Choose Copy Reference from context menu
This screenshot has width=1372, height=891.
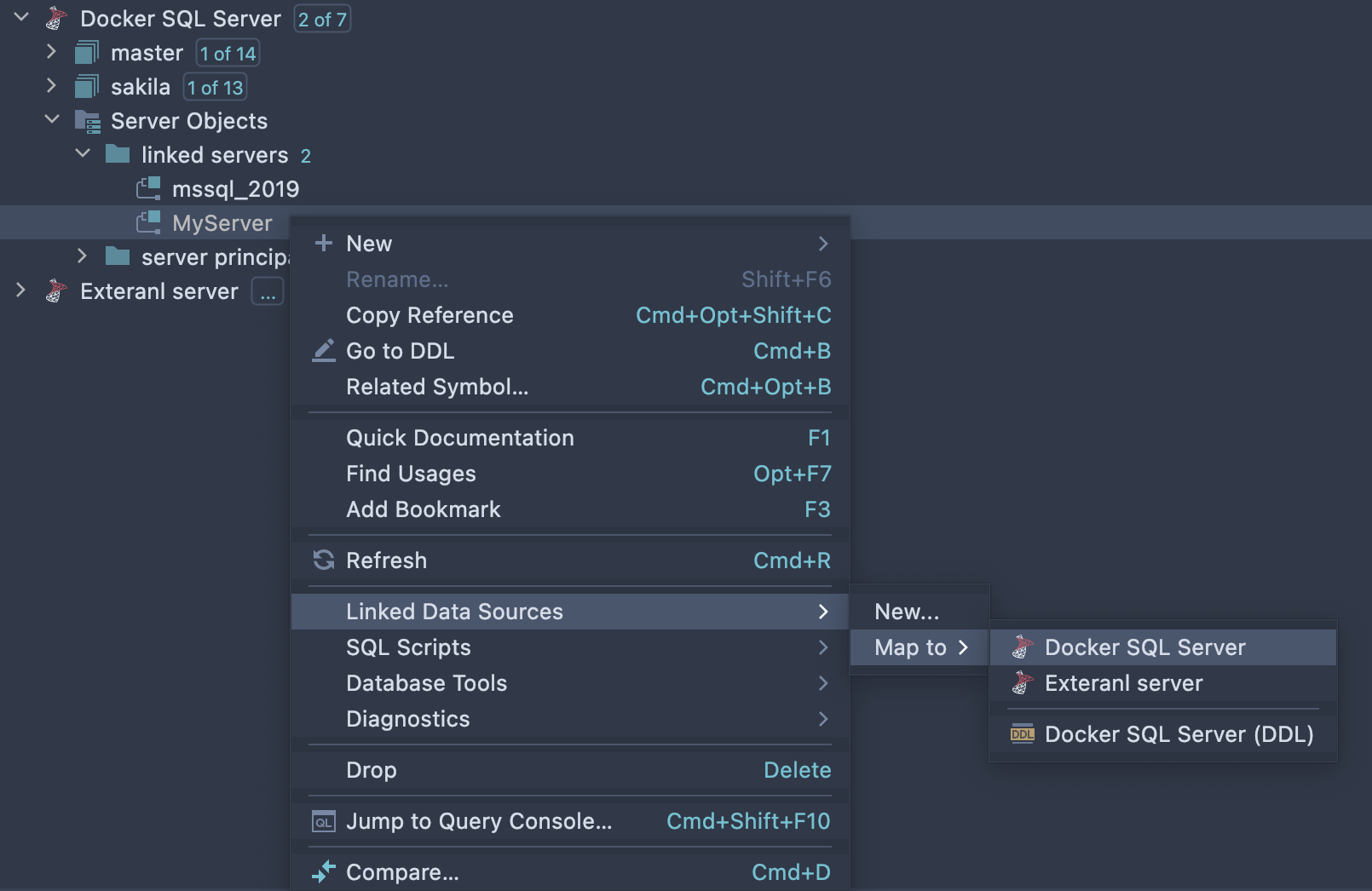coord(429,315)
